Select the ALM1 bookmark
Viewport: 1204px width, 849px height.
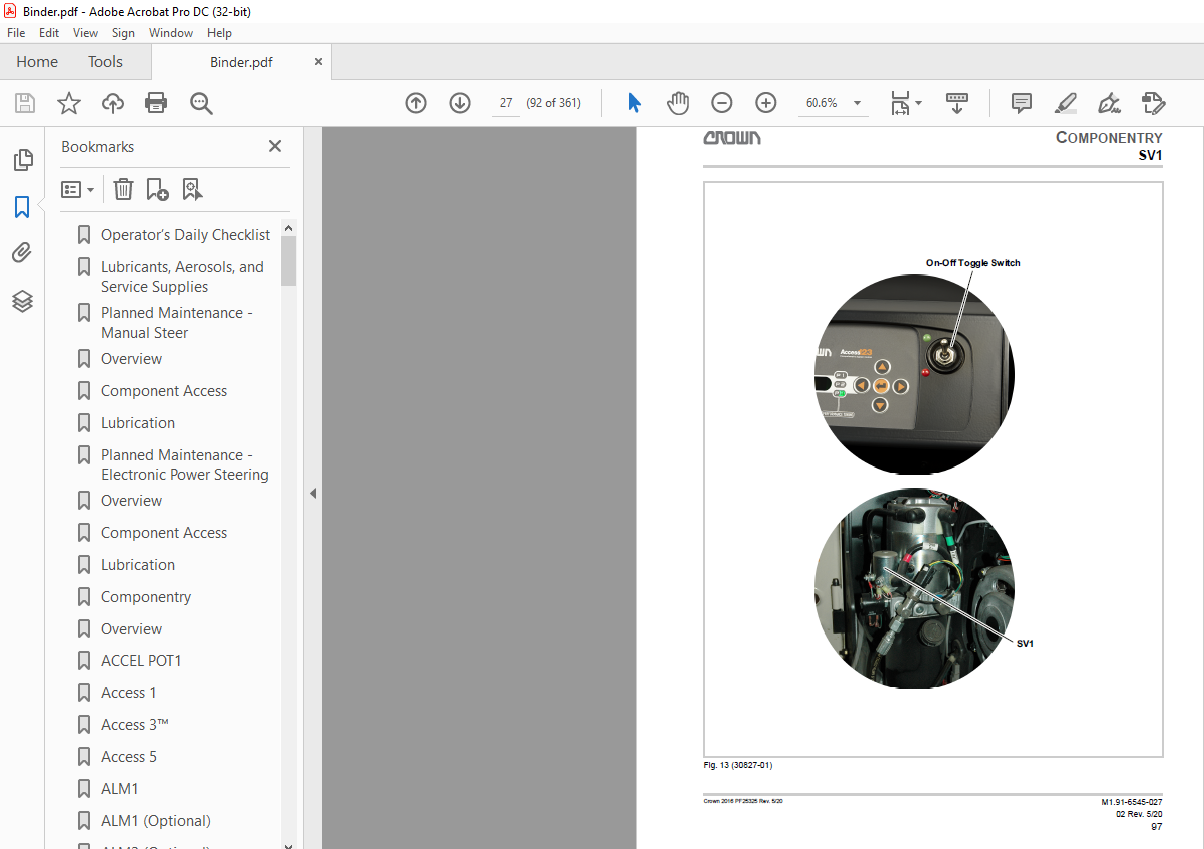(x=119, y=789)
